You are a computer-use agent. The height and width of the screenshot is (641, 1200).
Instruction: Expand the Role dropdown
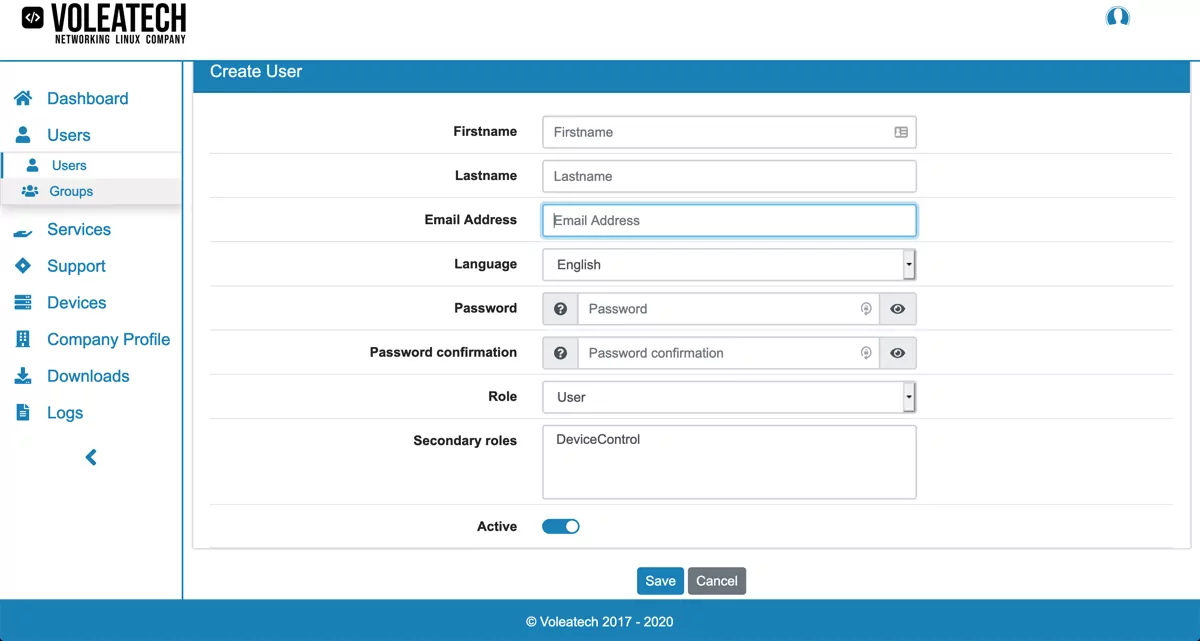click(908, 396)
